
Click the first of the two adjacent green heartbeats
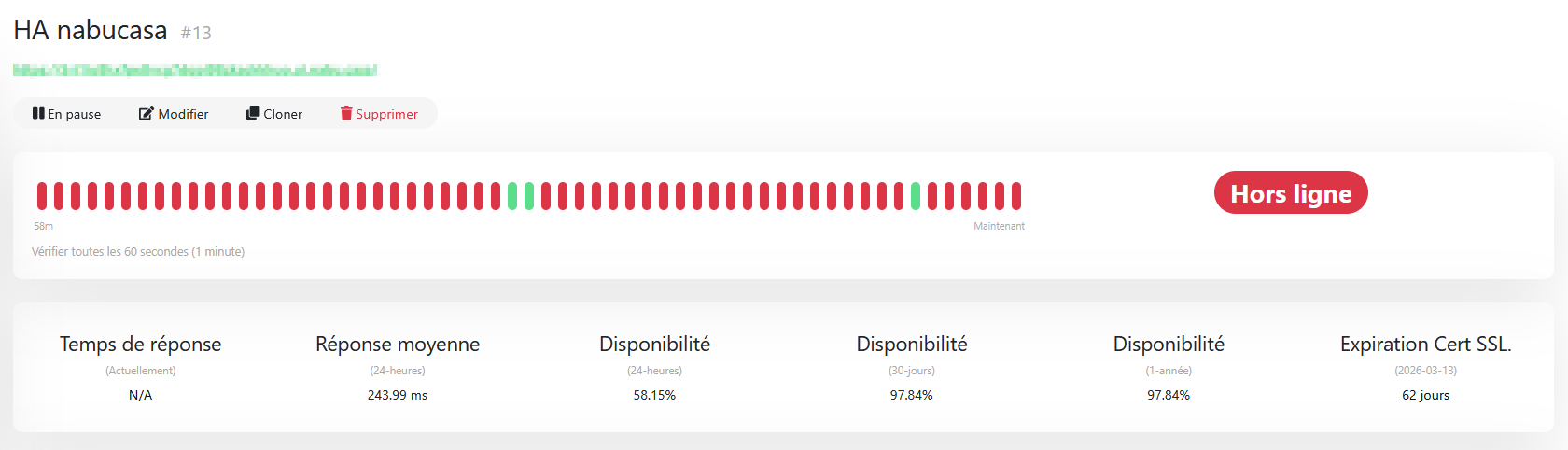pyautogui.click(x=512, y=196)
